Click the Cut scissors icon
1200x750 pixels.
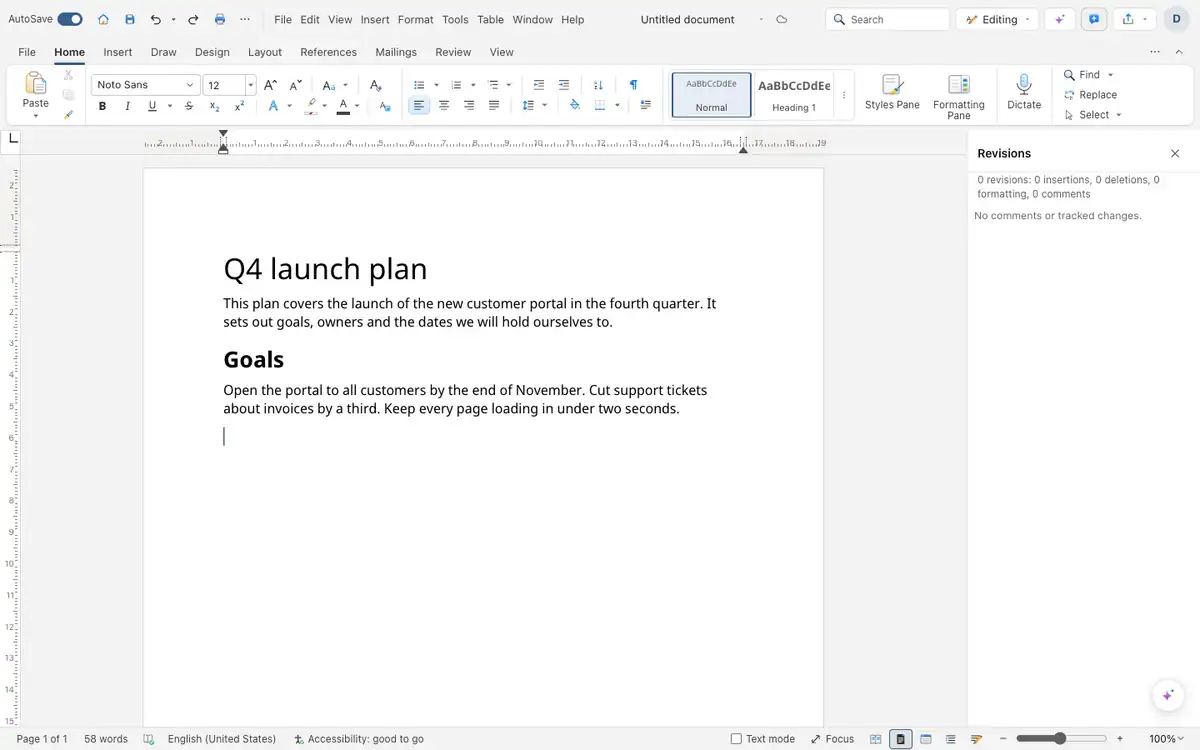pos(68,75)
